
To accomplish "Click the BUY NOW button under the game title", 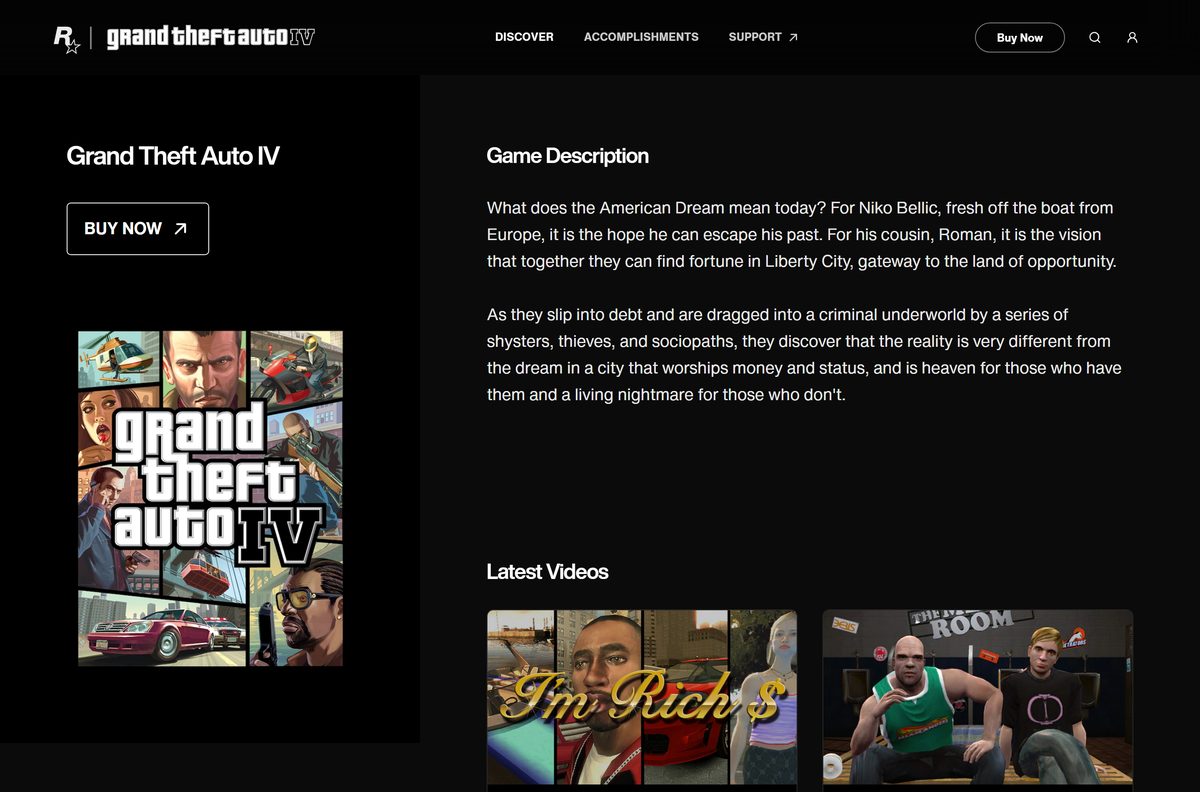I will point(138,229).
